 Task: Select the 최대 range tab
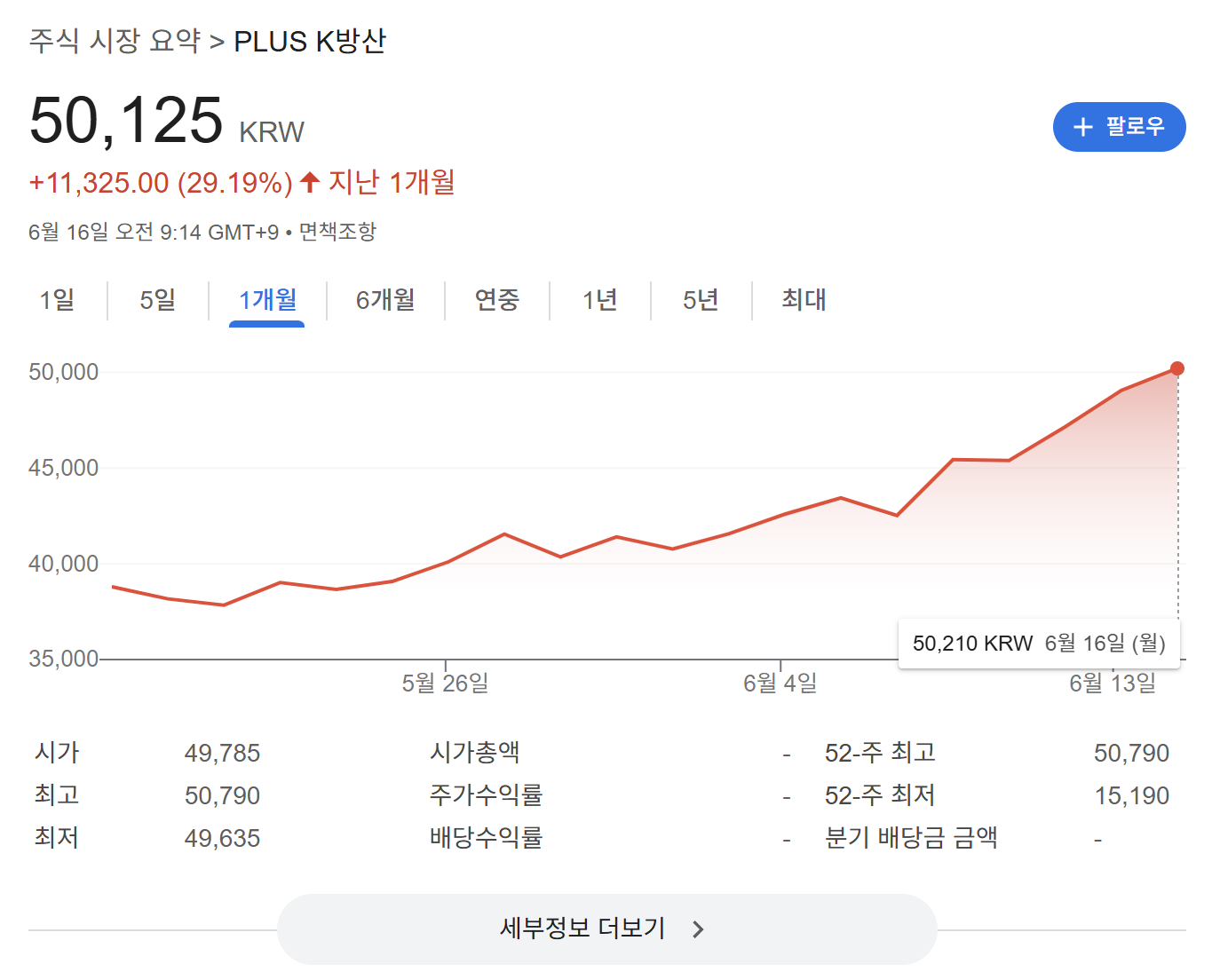[x=804, y=300]
